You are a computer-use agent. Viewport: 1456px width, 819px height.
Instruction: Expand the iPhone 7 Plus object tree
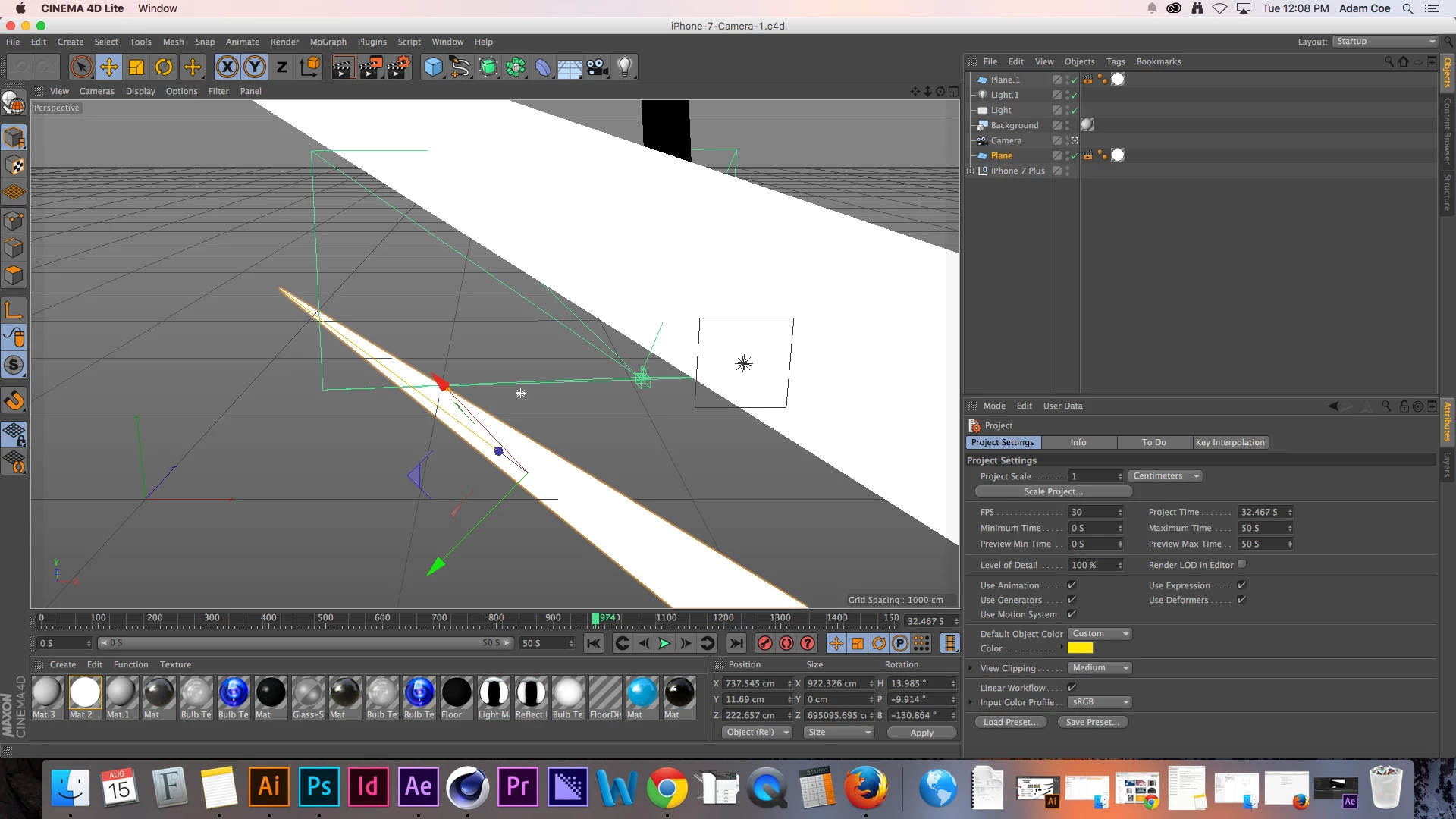pyautogui.click(x=971, y=171)
